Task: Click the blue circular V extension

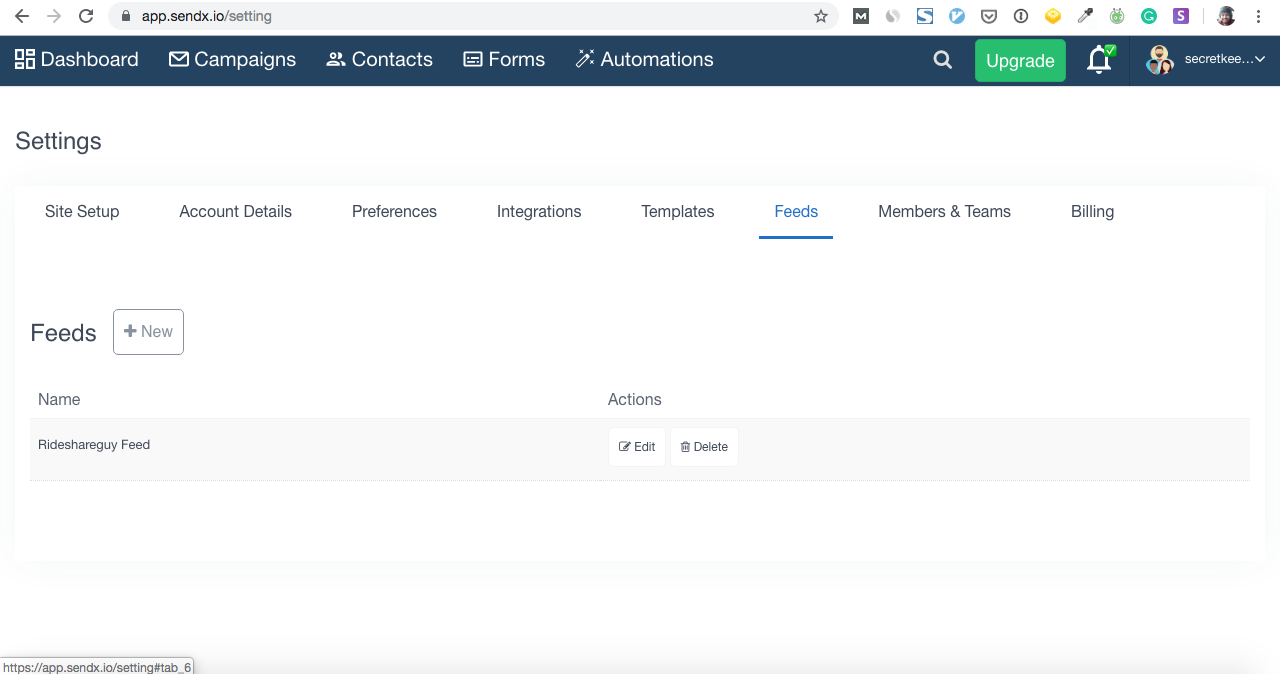Action: (957, 16)
